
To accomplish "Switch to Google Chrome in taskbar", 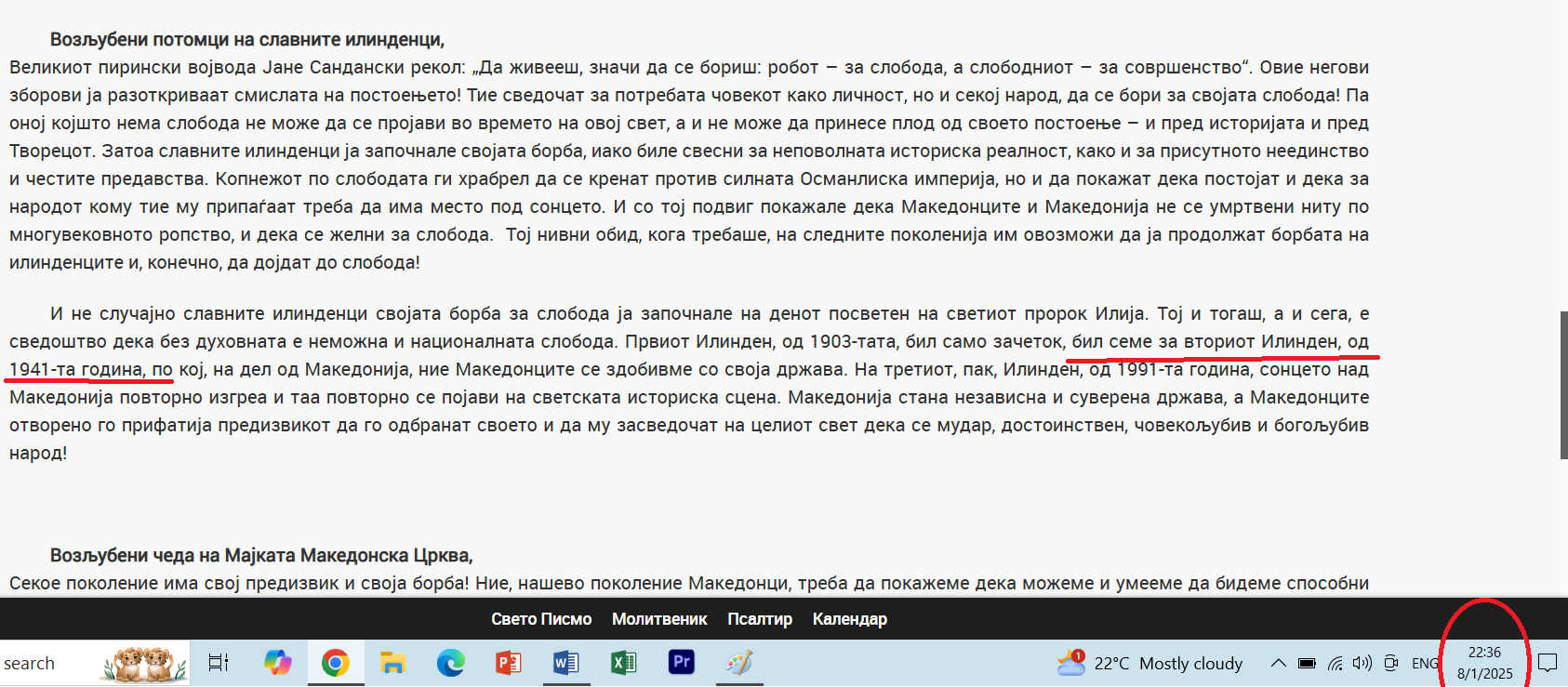I will pos(336,663).
